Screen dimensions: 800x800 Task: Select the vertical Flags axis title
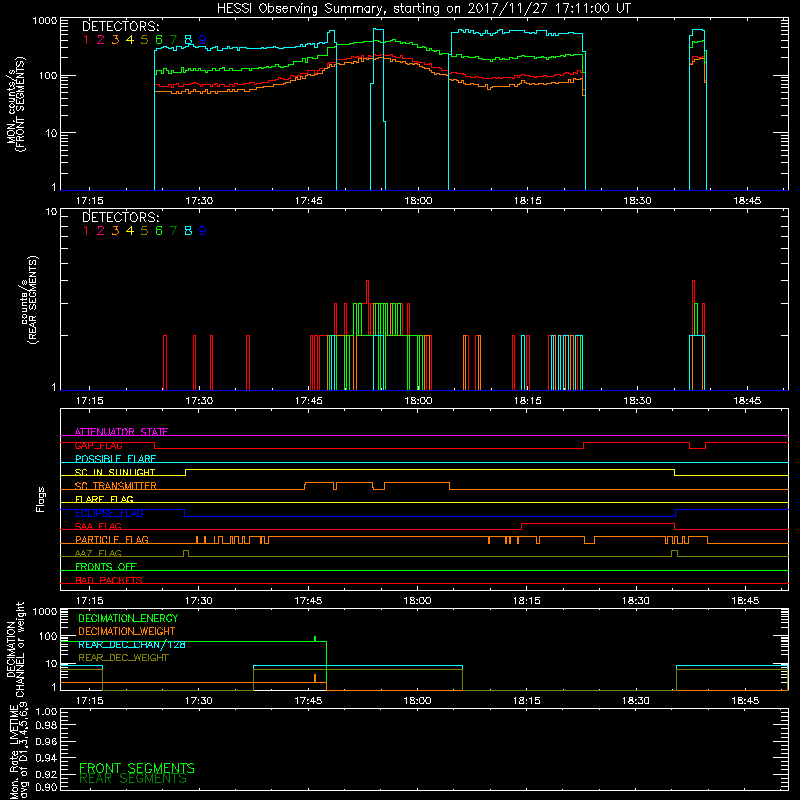(x=40, y=499)
